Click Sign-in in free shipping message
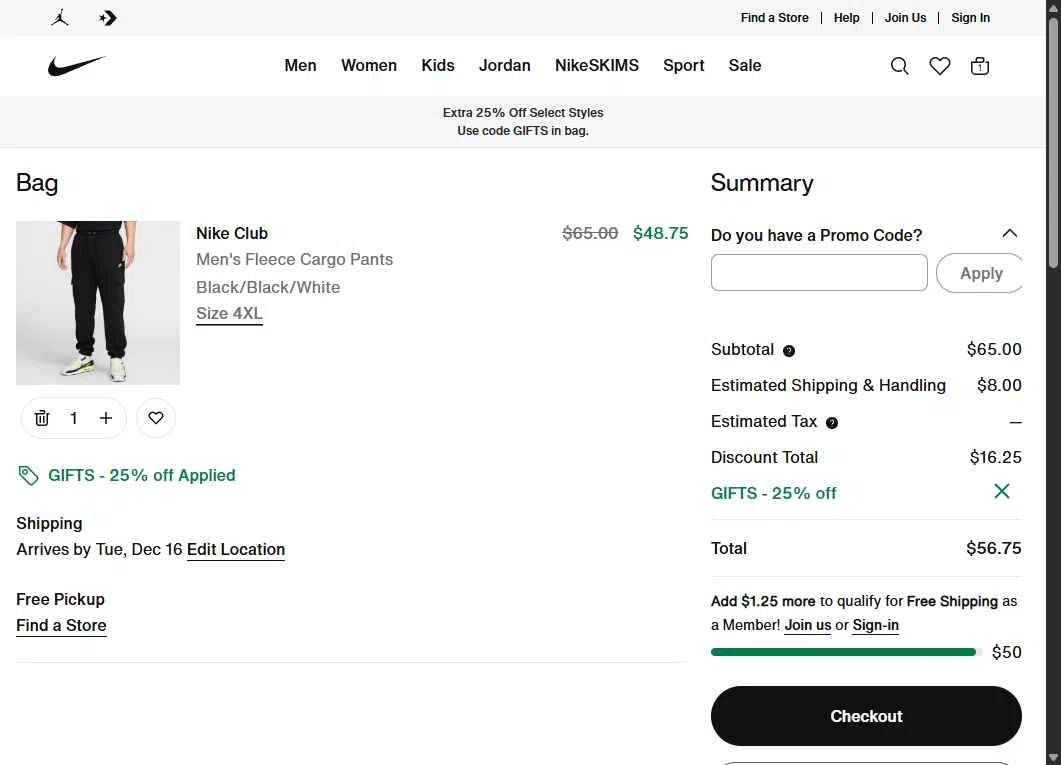Screen dimensions: 1061x765 pos(876,625)
